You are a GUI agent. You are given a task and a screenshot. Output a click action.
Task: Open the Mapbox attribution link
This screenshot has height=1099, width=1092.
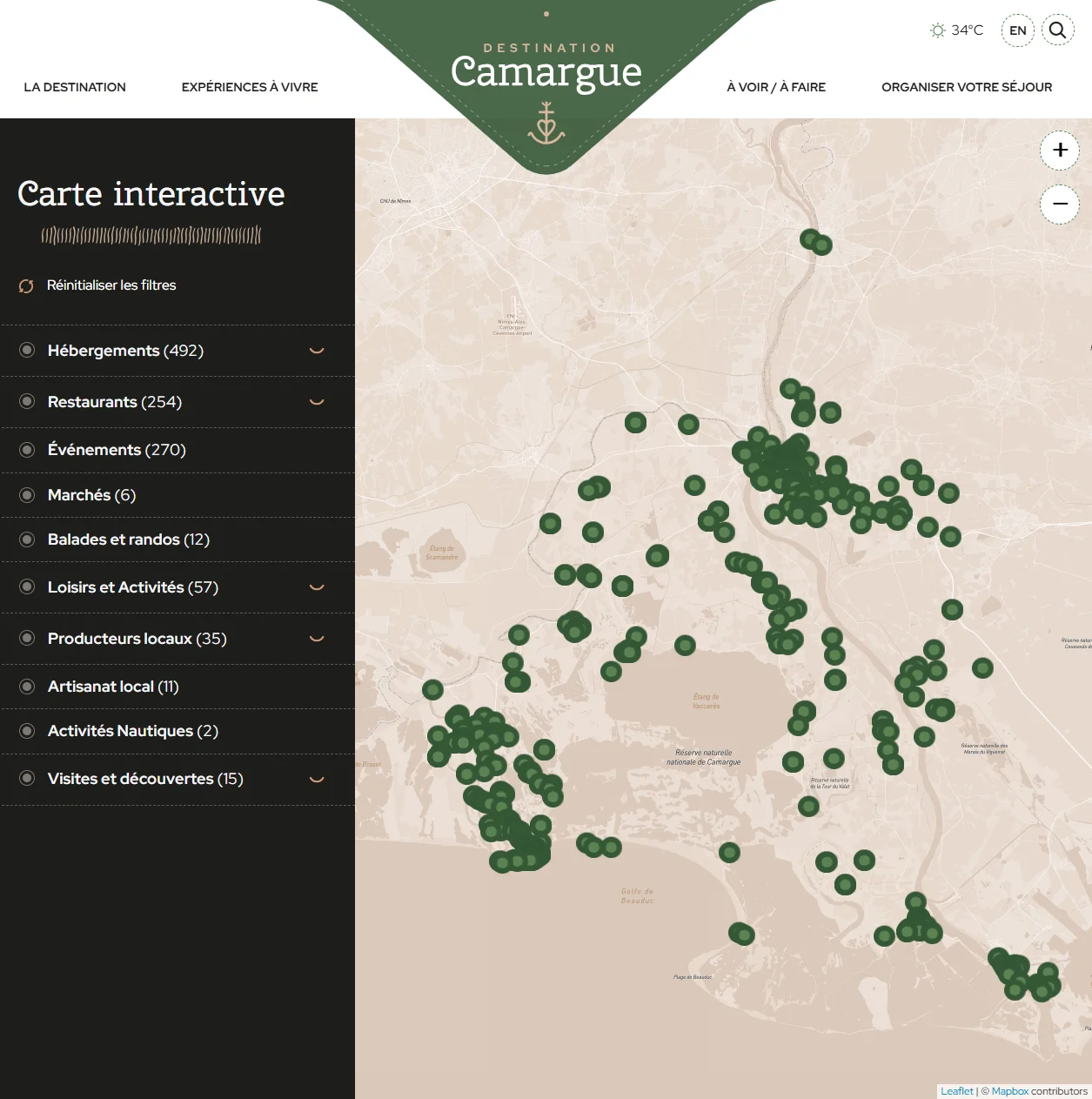point(1010,1091)
